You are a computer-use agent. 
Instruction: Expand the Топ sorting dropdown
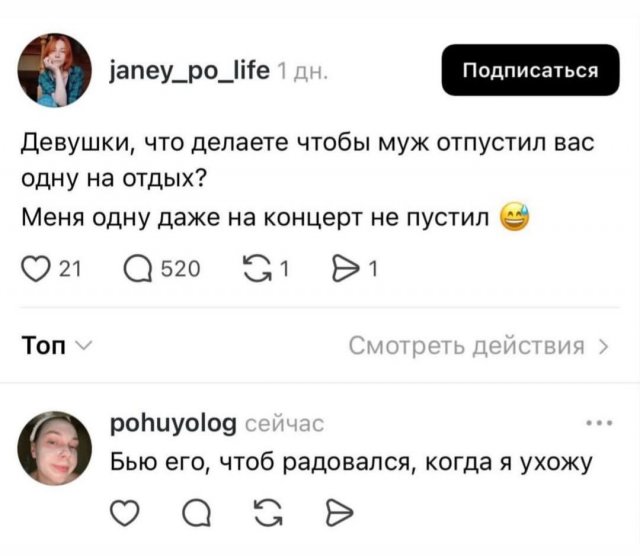click(x=57, y=346)
